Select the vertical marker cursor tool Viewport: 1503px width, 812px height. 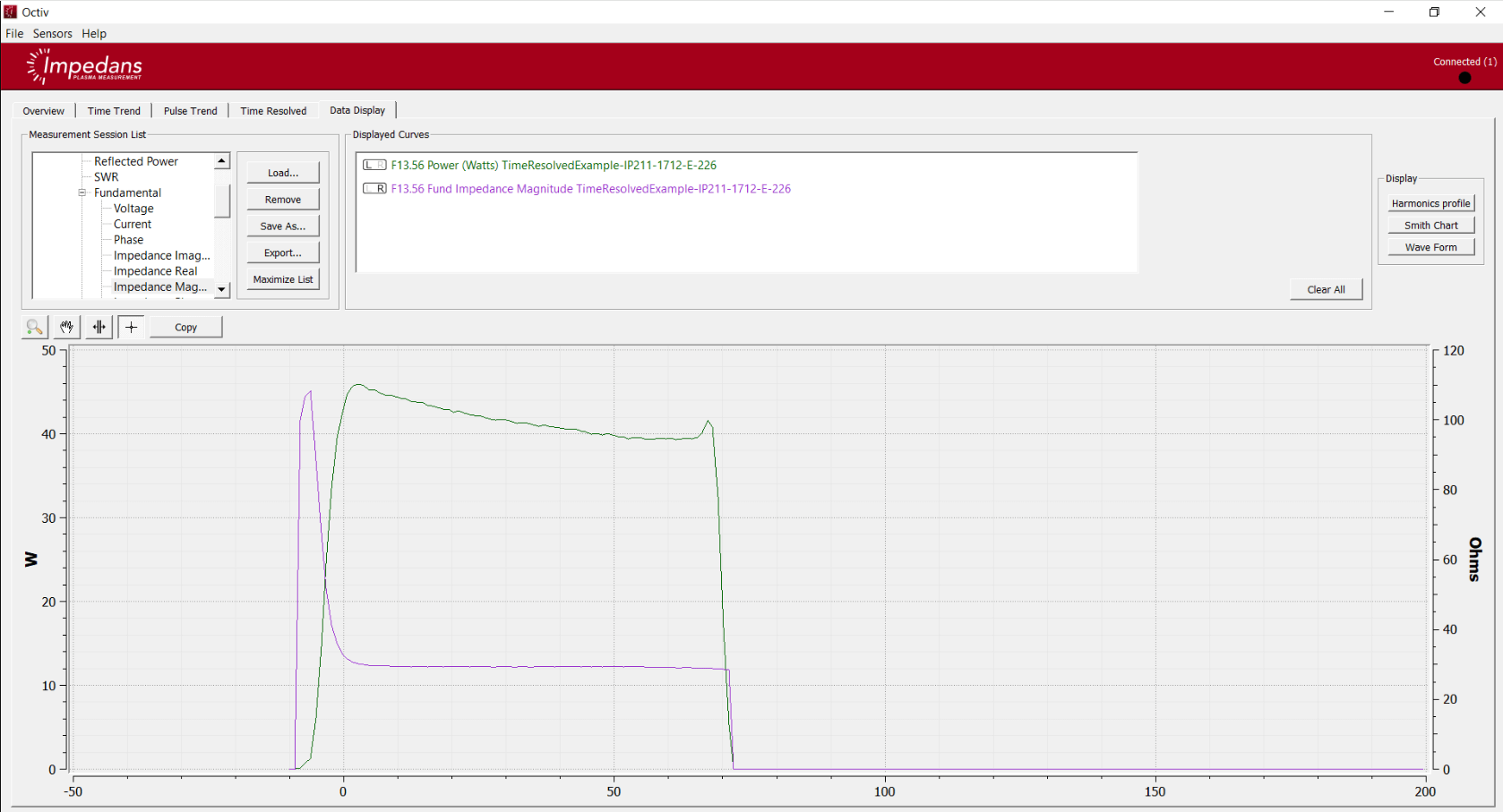tap(99, 328)
